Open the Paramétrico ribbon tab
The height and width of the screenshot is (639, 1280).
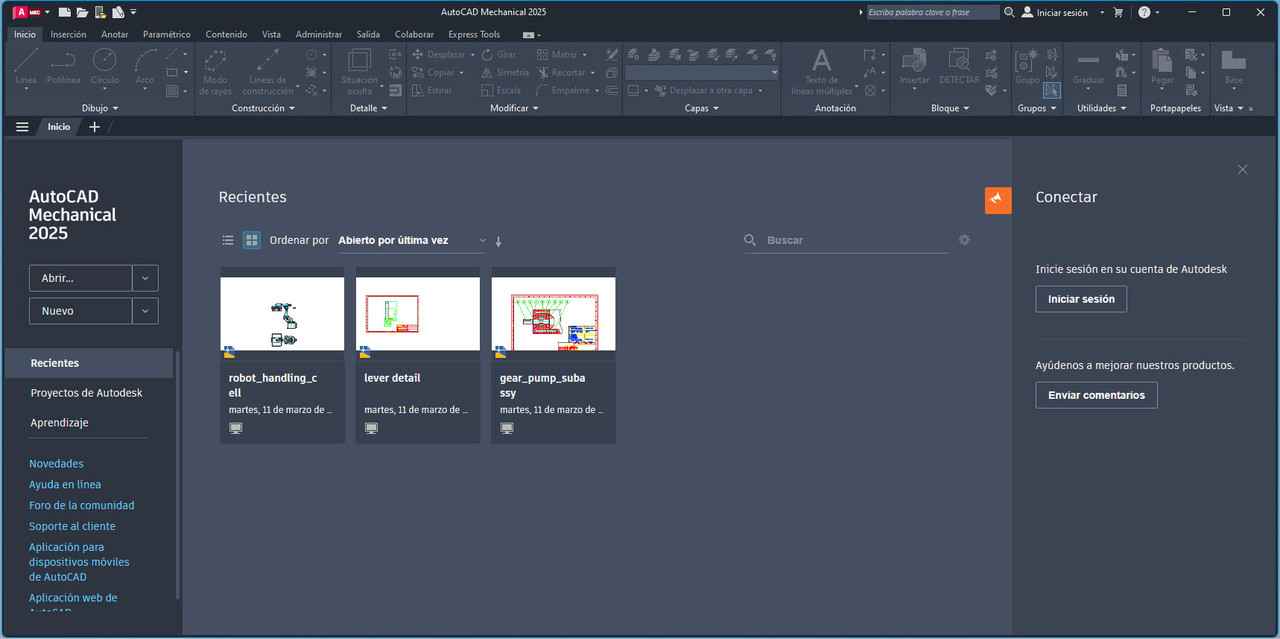pos(166,34)
